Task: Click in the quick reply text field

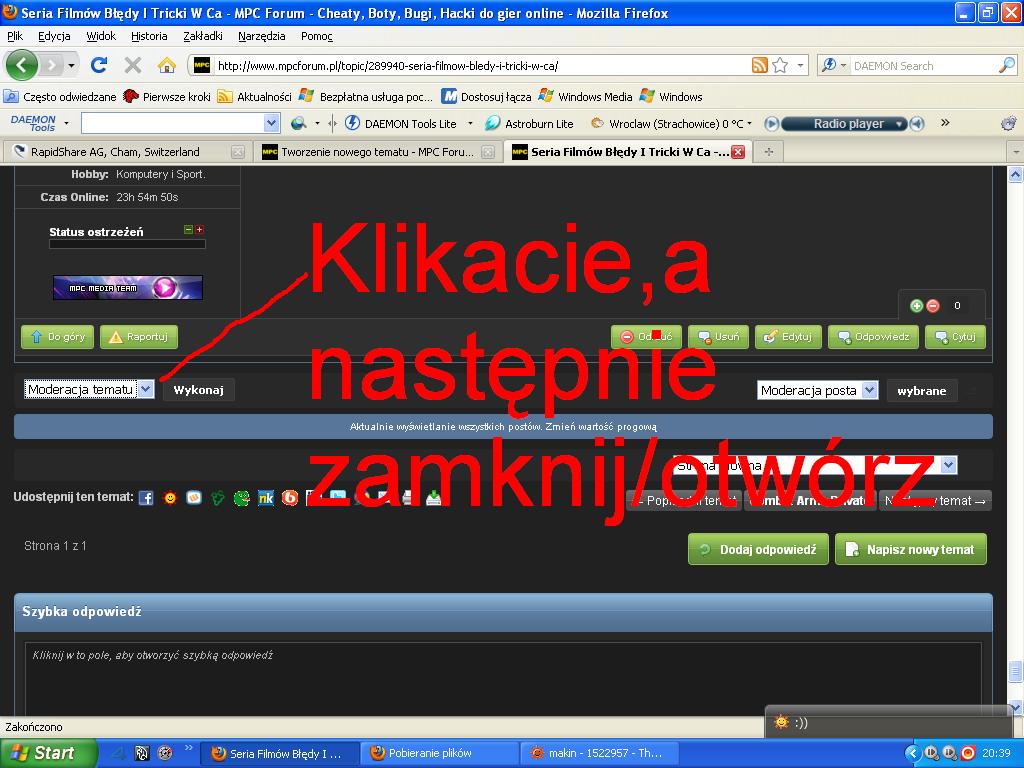Action: 503,679
